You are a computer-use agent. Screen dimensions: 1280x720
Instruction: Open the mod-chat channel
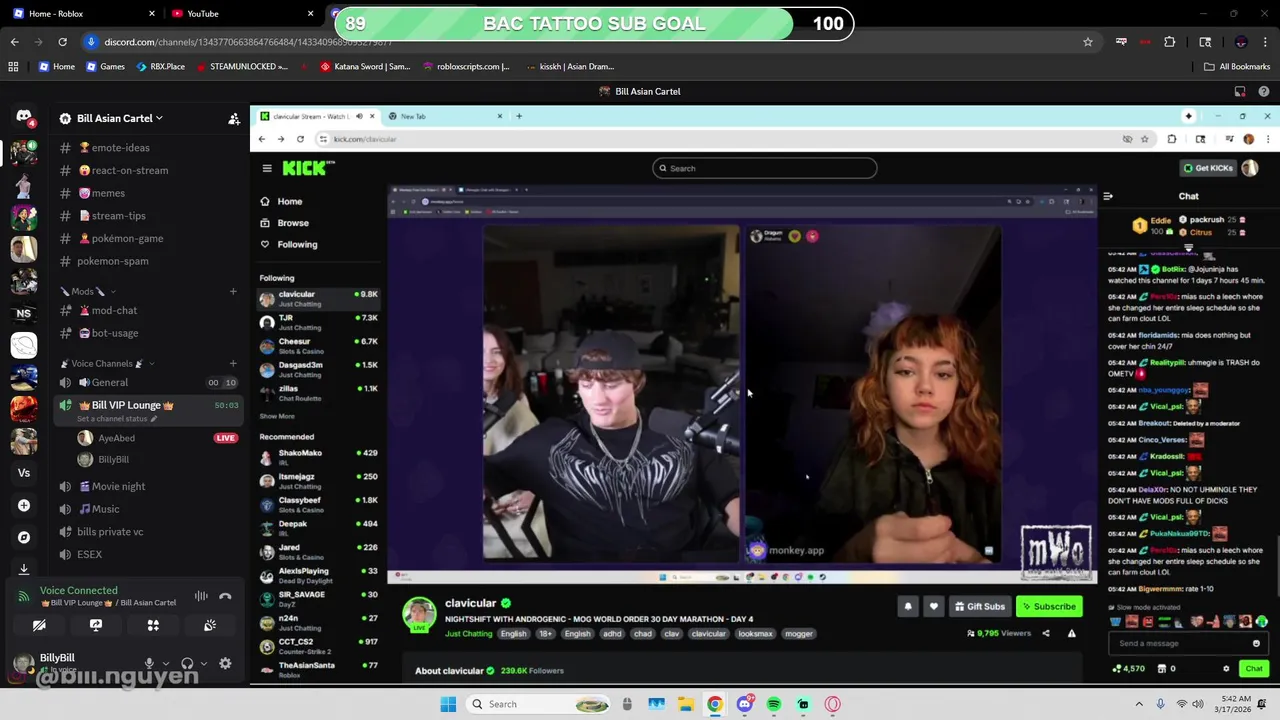148,310
